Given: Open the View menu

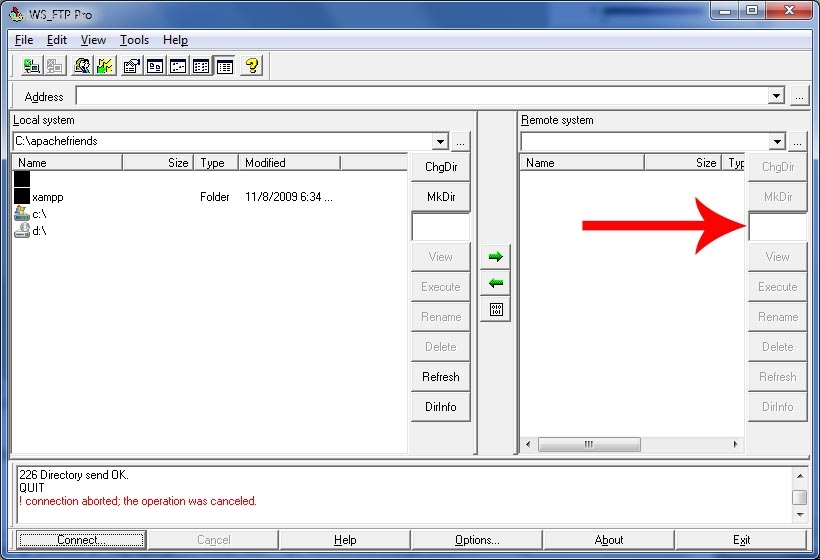Looking at the screenshot, I should 93,40.
